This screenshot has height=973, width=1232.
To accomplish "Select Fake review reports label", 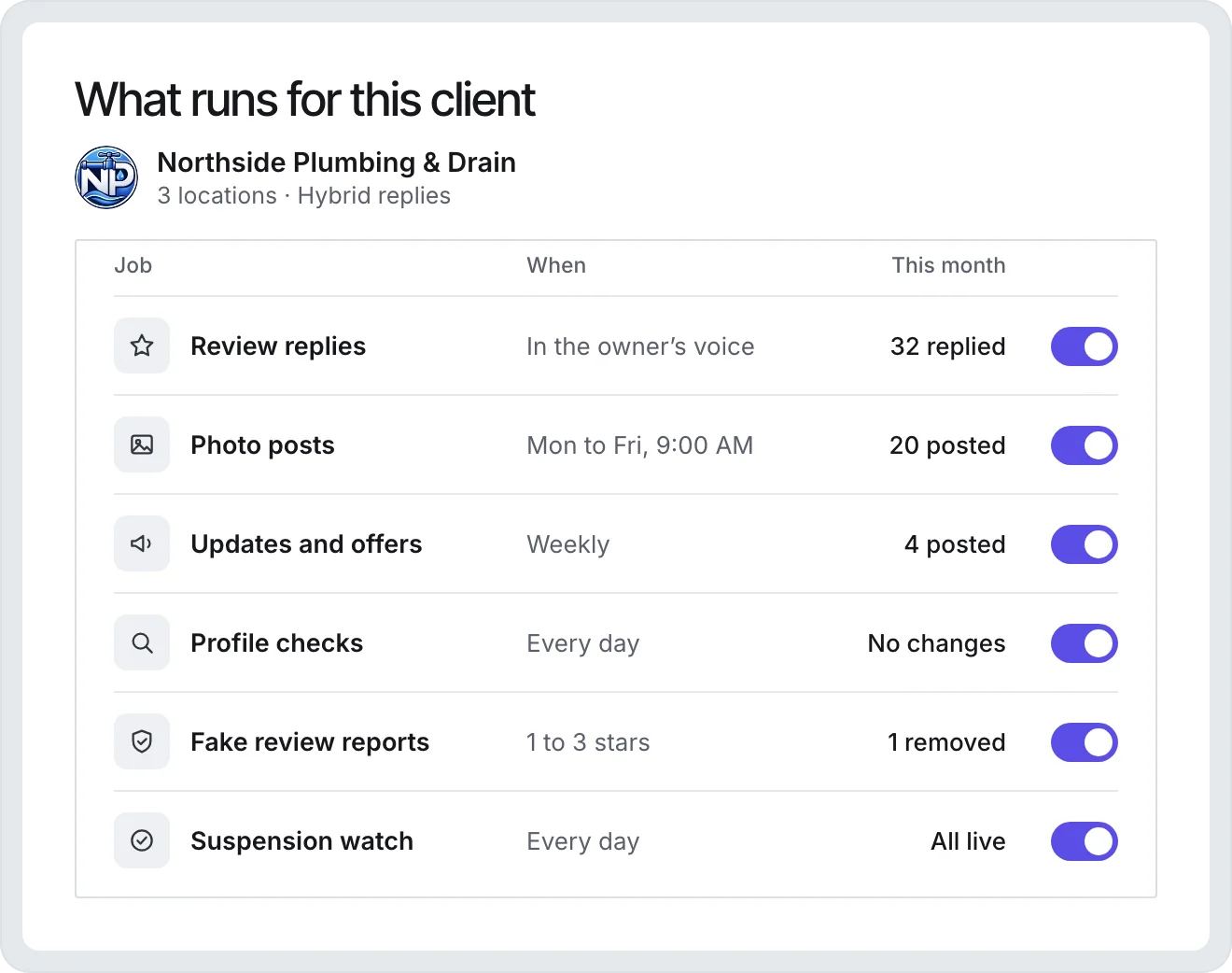I will tap(310, 742).
